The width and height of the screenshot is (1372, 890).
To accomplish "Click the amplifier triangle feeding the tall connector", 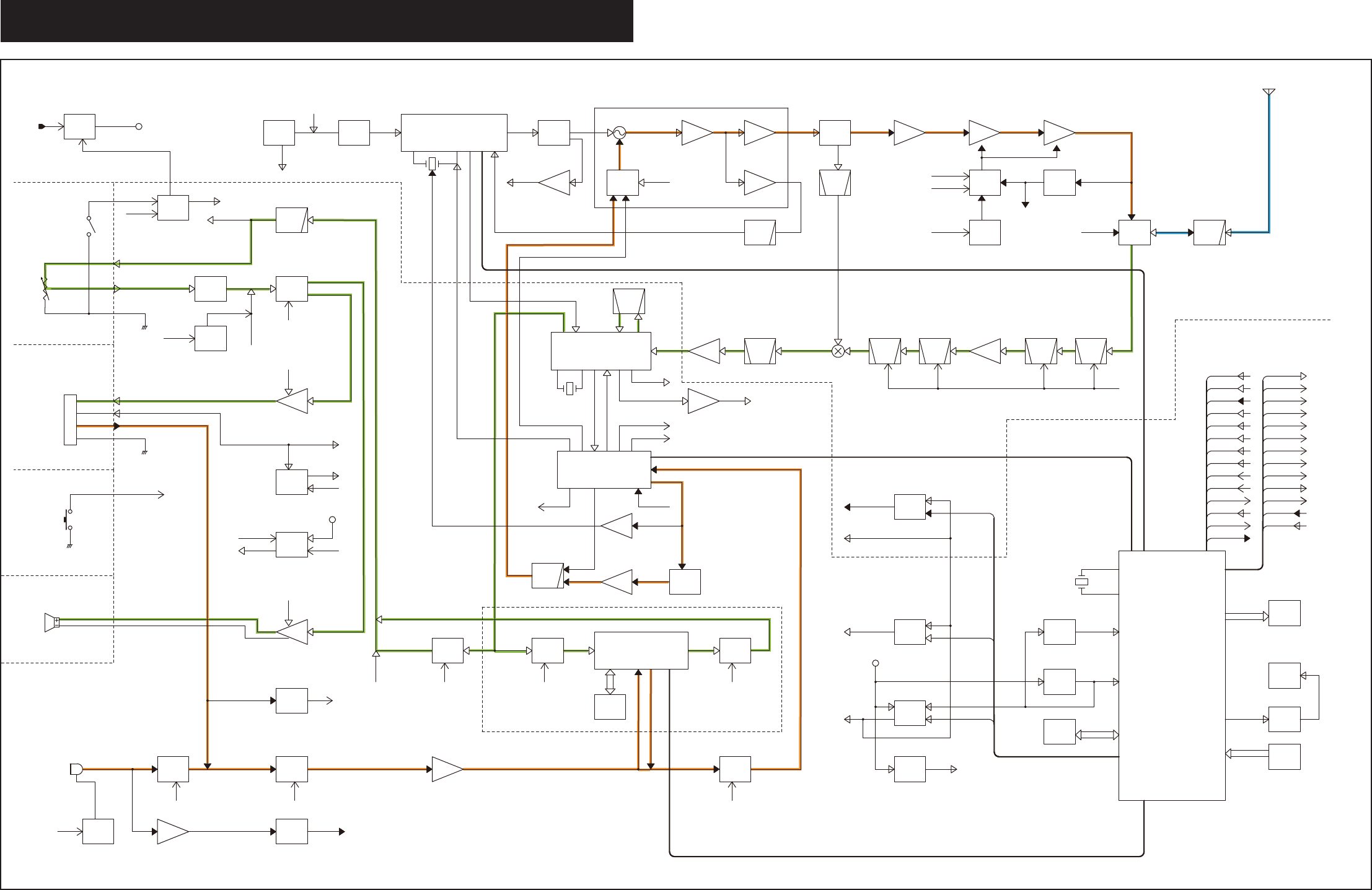I will [292, 401].
